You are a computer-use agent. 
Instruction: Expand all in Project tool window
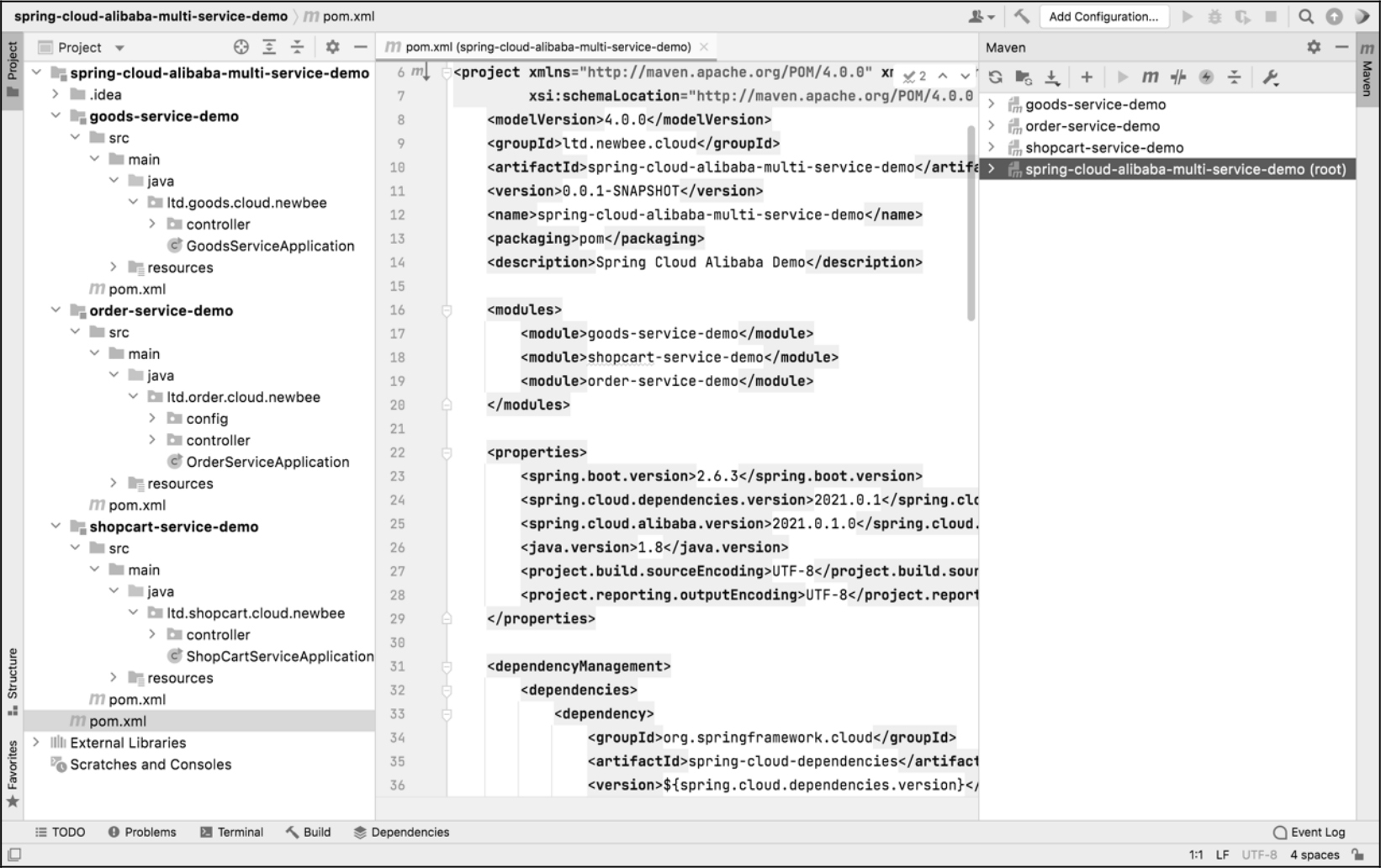coord(269,47)
